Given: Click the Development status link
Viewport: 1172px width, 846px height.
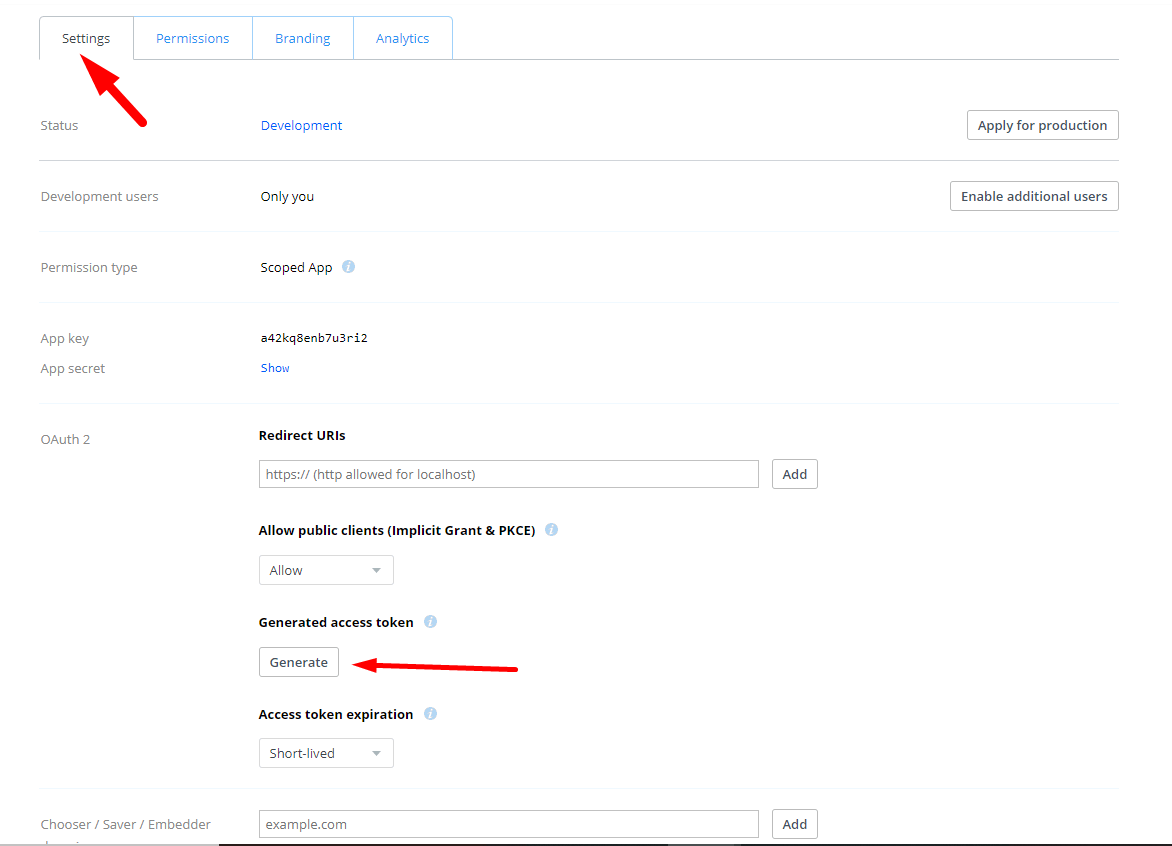Looking at the screenshot, I should [301, 124].
